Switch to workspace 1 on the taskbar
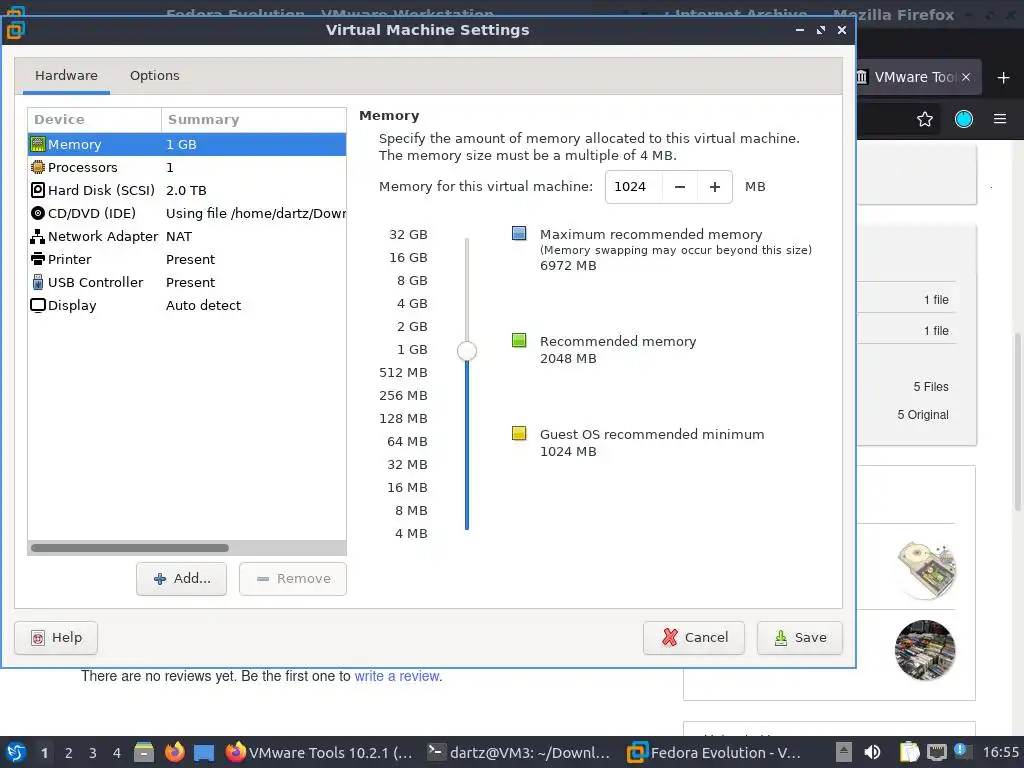The width and height of the screenshot is (1024, 768). click(x=44, y=753)
